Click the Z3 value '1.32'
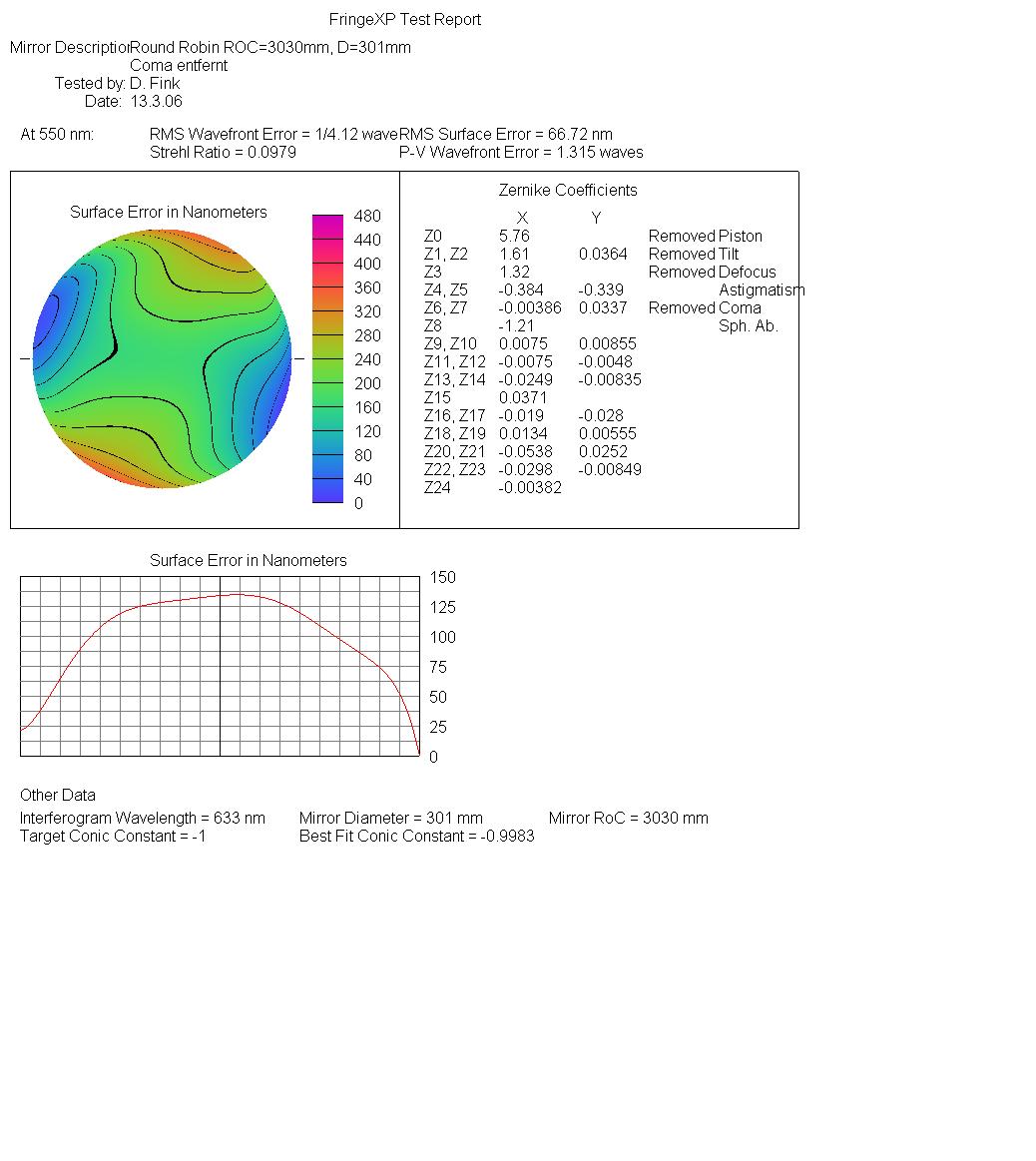 click(514, 273)
